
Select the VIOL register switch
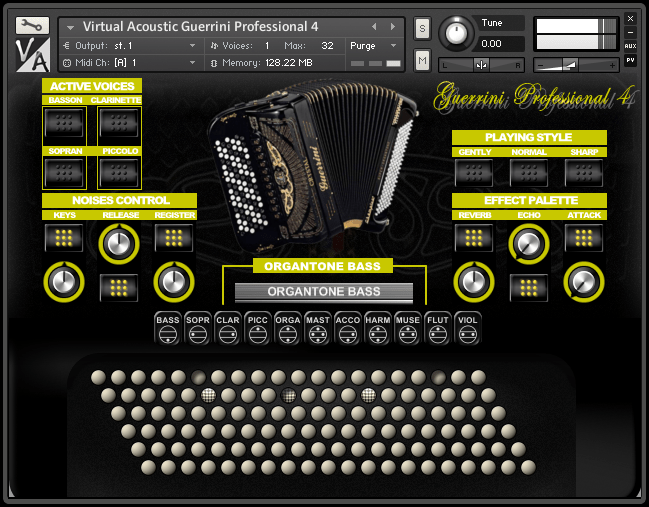click(468, 329)
